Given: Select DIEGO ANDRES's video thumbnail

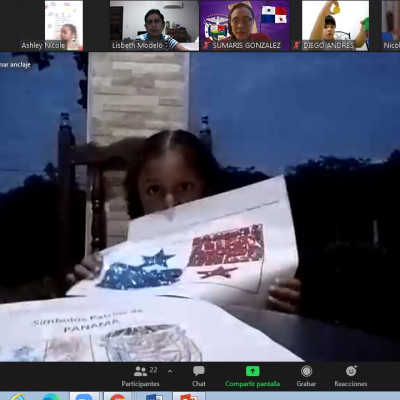Looking at the screenshot, I should [x=335, y=25].
